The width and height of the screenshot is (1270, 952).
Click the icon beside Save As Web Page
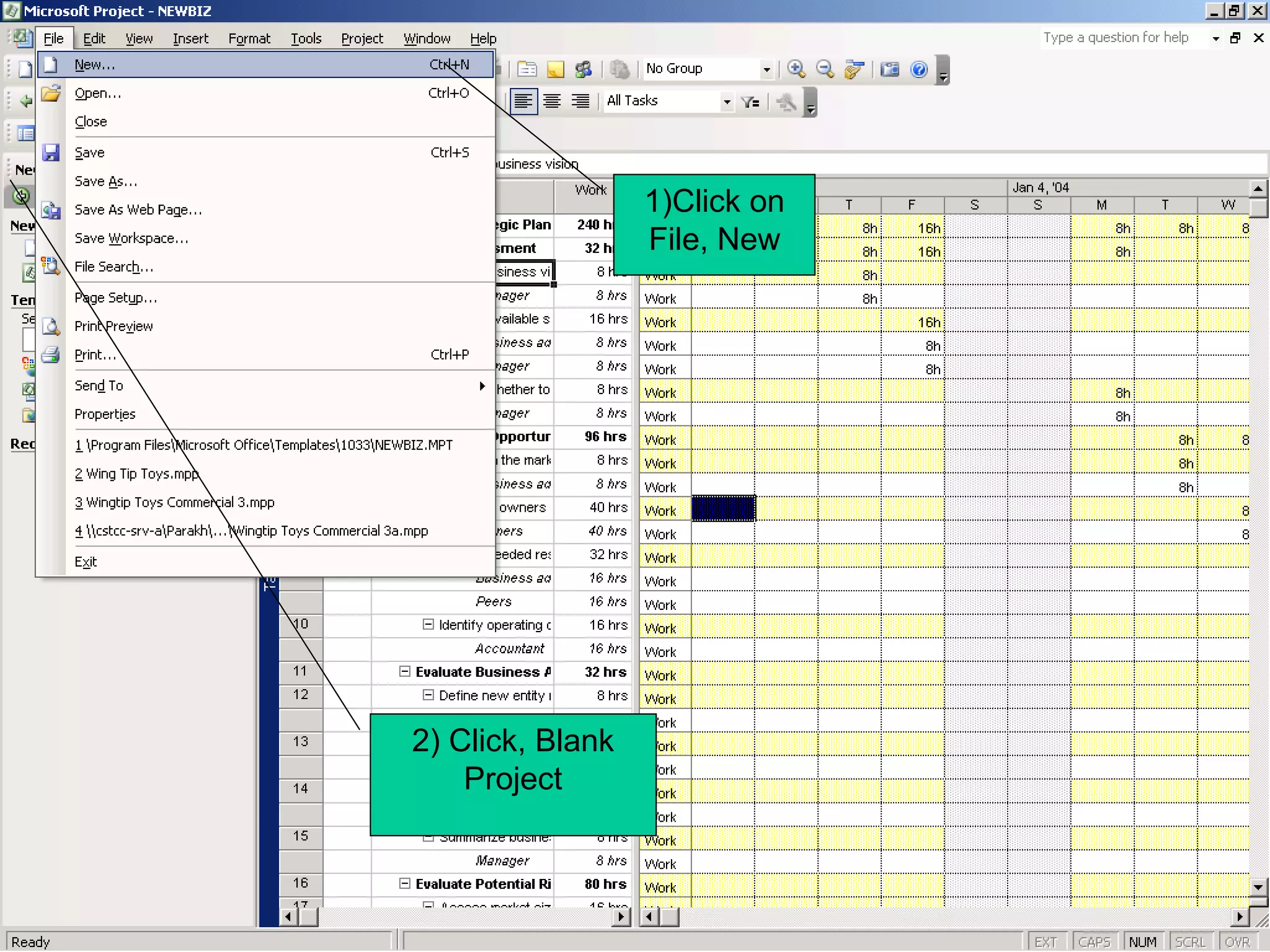pyautogui.click(x=51, y=210)
